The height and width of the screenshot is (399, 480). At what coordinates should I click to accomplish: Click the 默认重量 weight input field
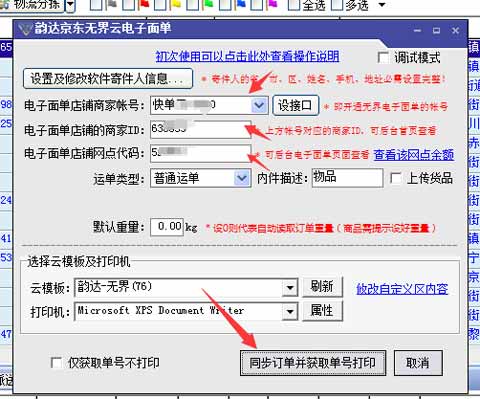(x=167, y=227)
